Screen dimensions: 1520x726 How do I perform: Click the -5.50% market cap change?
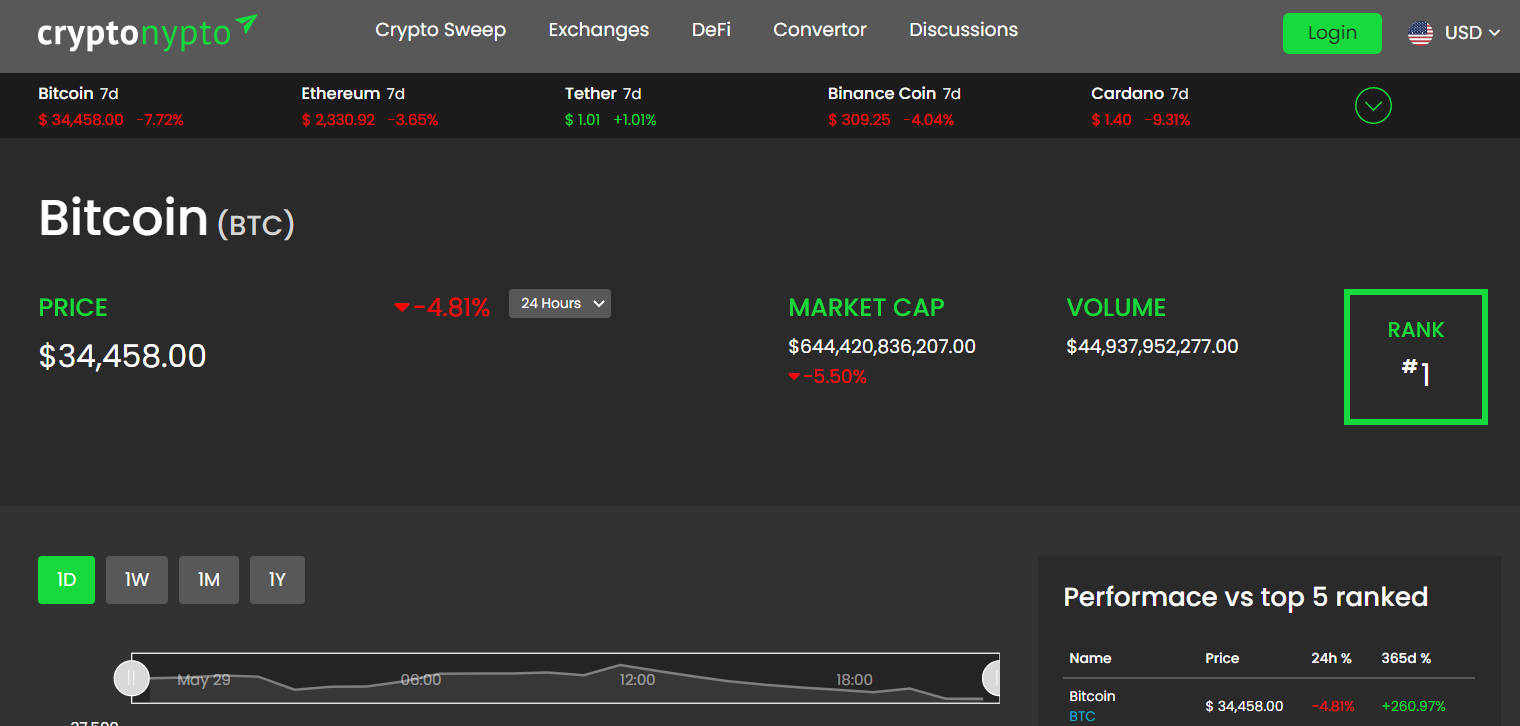click(x=827, y=377)
